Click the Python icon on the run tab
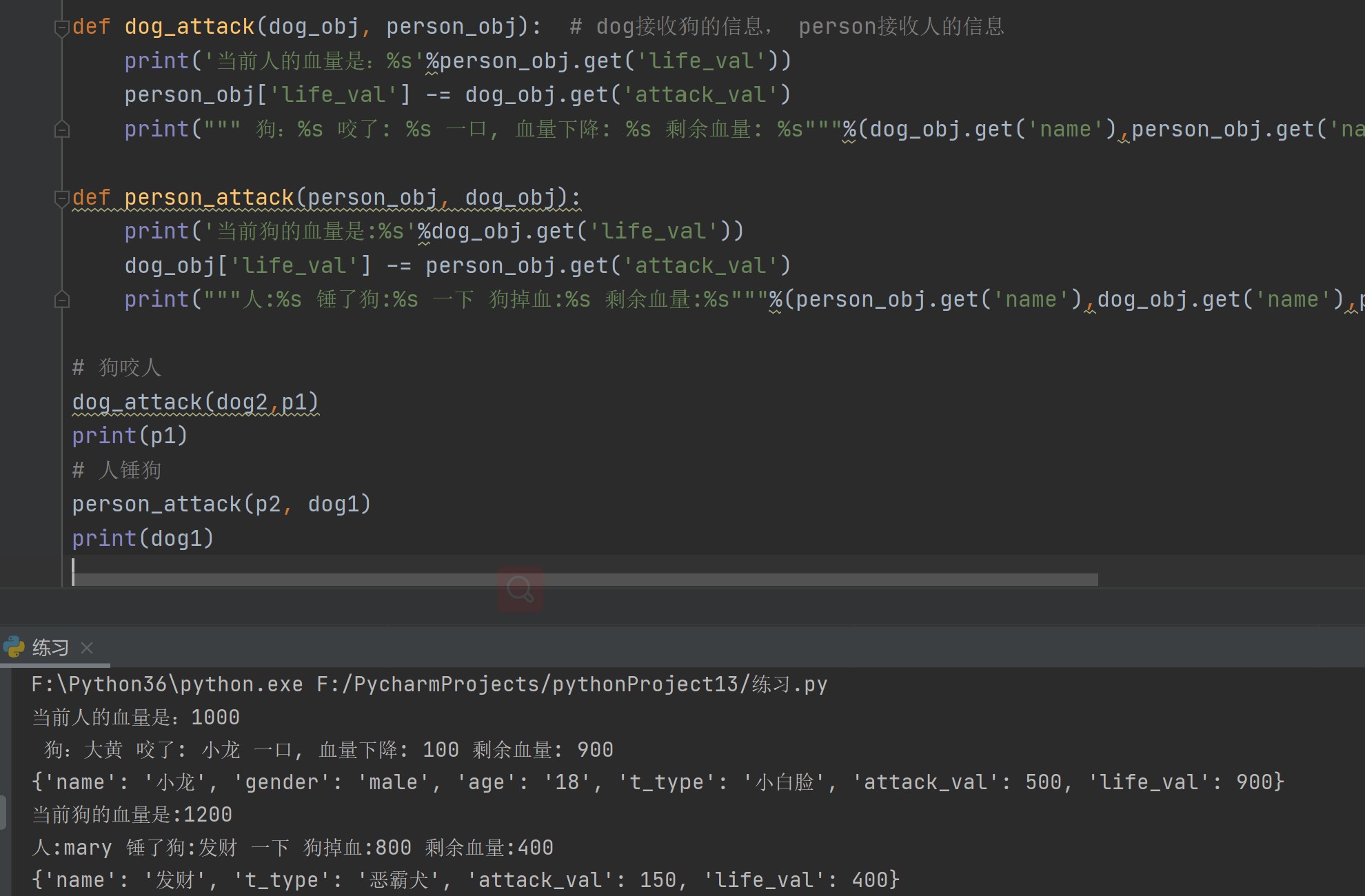 click(14, 647)
